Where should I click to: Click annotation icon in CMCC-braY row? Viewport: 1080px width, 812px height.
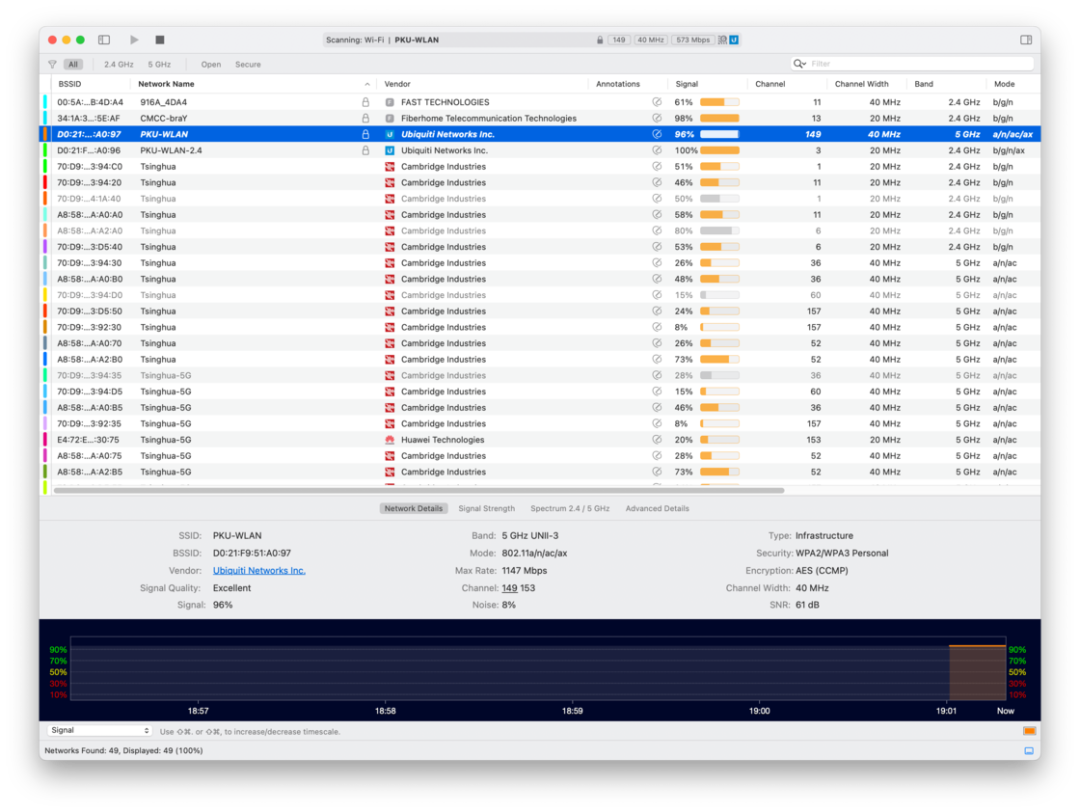[657, 118]
